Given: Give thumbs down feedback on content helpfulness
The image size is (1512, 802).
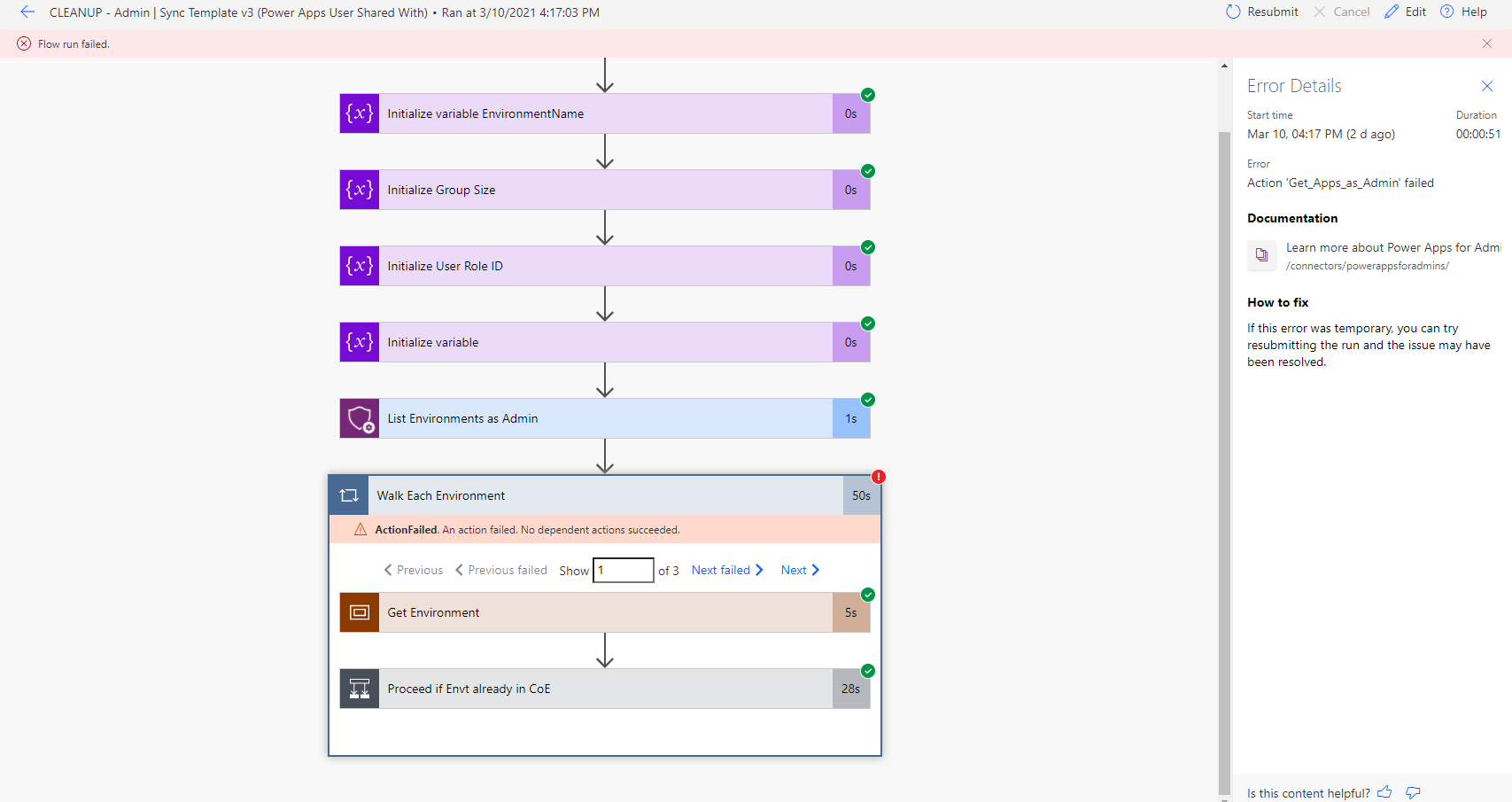Looking at the screenshot, I should coord(1413,792).
